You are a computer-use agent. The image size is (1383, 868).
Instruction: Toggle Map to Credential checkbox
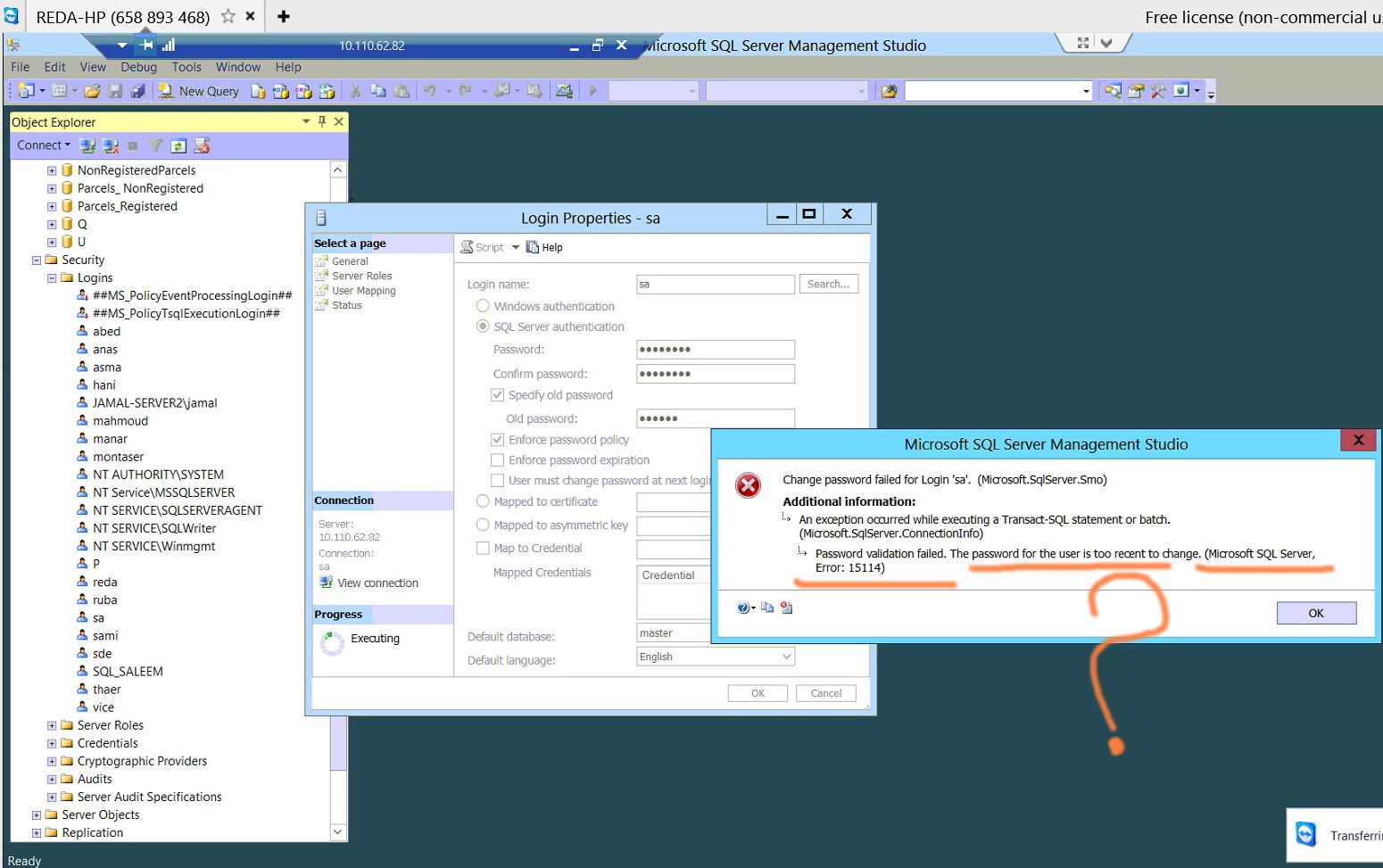tap(483, 548)
